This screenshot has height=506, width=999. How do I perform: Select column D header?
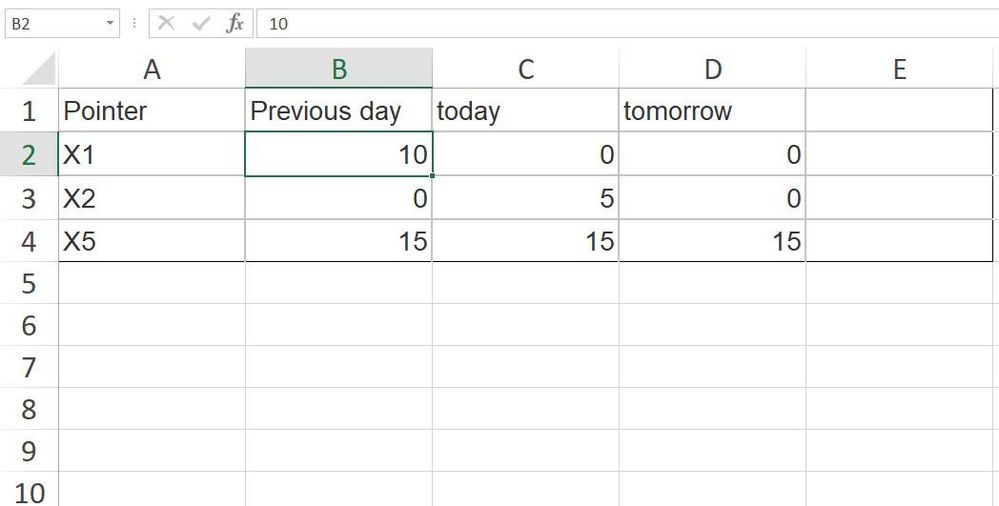click(x=712, y=69)
